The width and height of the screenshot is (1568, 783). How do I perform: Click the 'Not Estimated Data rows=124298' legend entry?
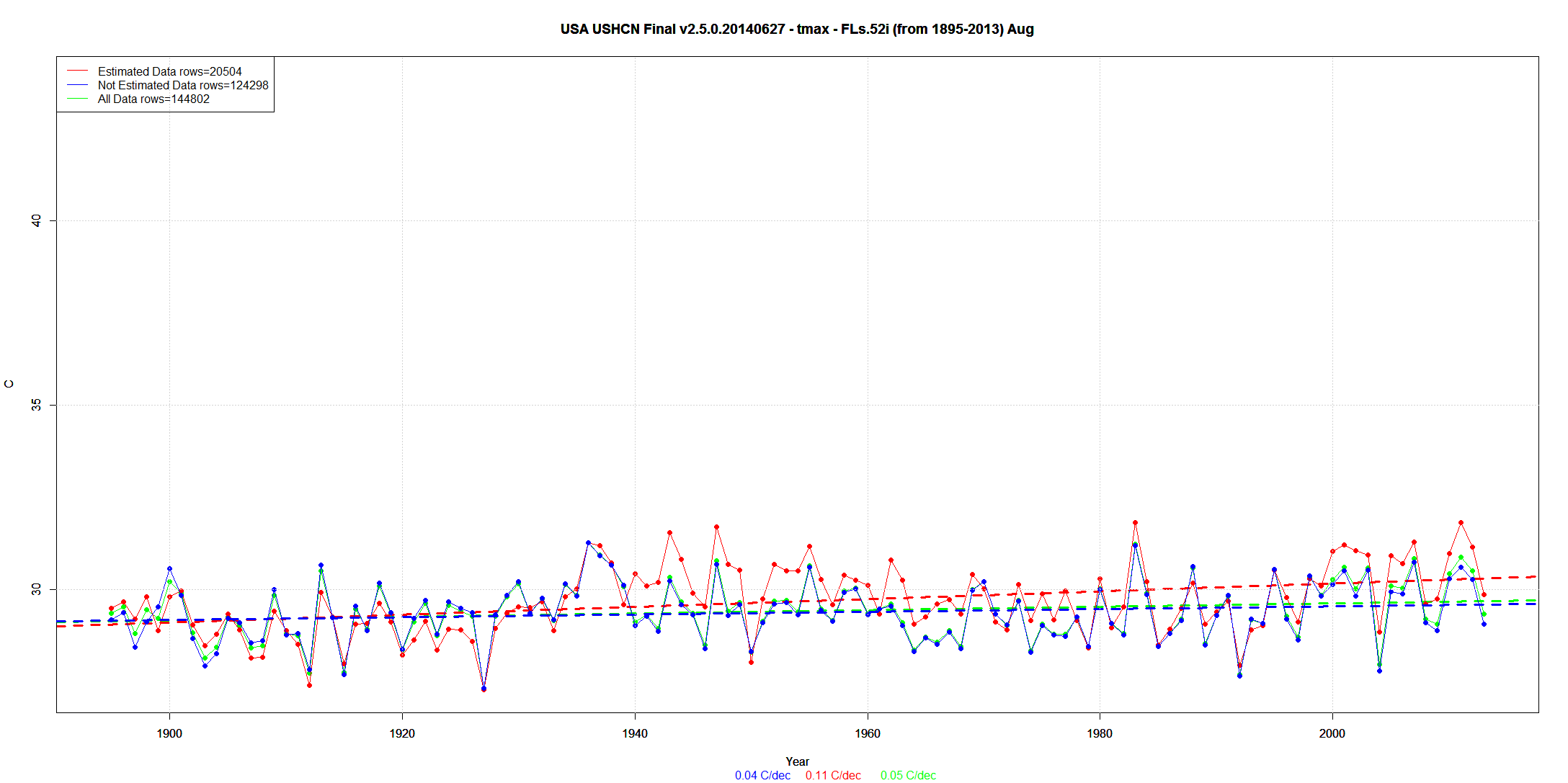click(183, 85)
